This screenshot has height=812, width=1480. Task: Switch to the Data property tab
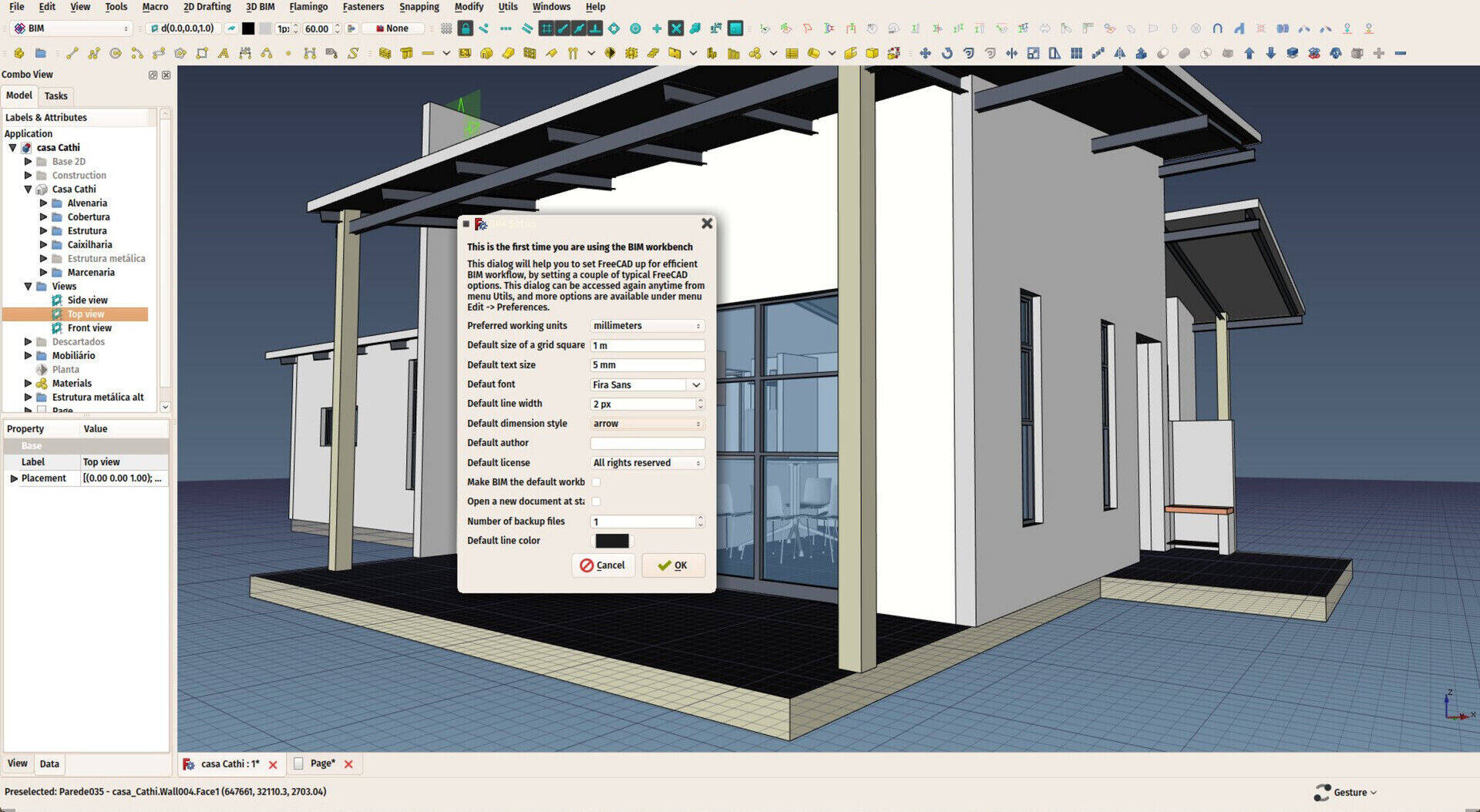click(49, 763)
